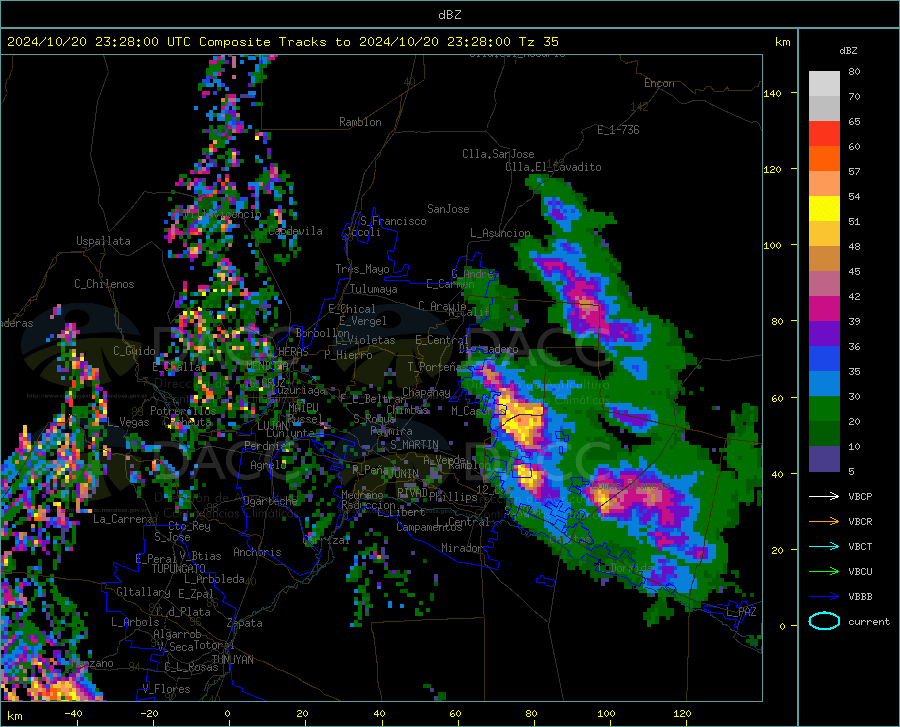
Task: Click the yellow hail core near M_Cas
Action: point(521,421)
